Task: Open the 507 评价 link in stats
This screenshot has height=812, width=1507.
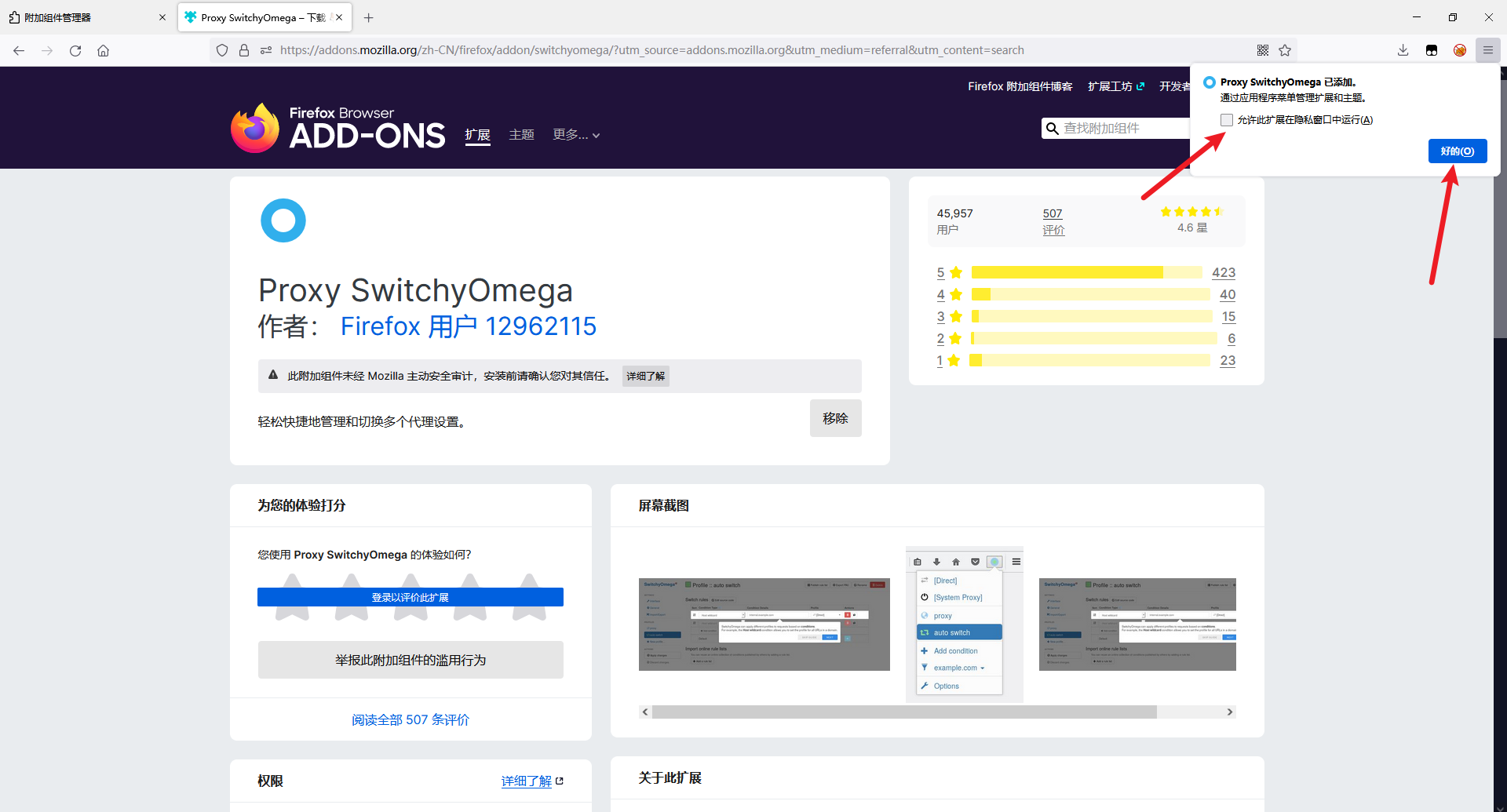Action: [1053, 221]
